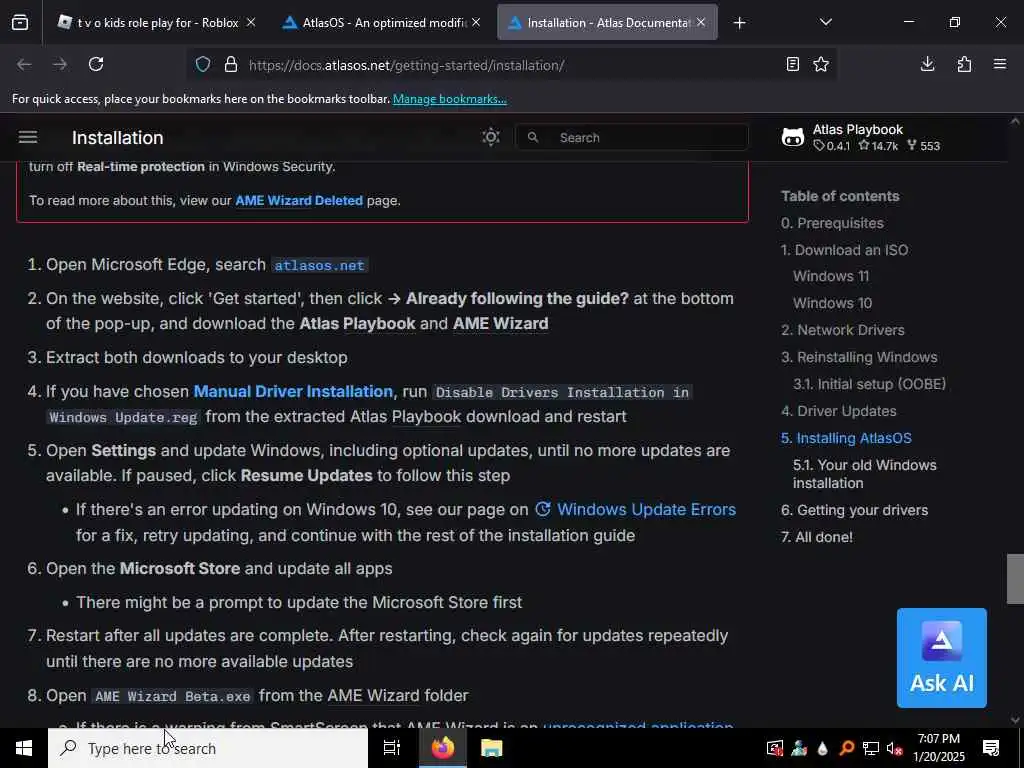Viewport: 1024px width, 768px height.
Task: Open the taskbar clock and date
Action: (938, 748)
